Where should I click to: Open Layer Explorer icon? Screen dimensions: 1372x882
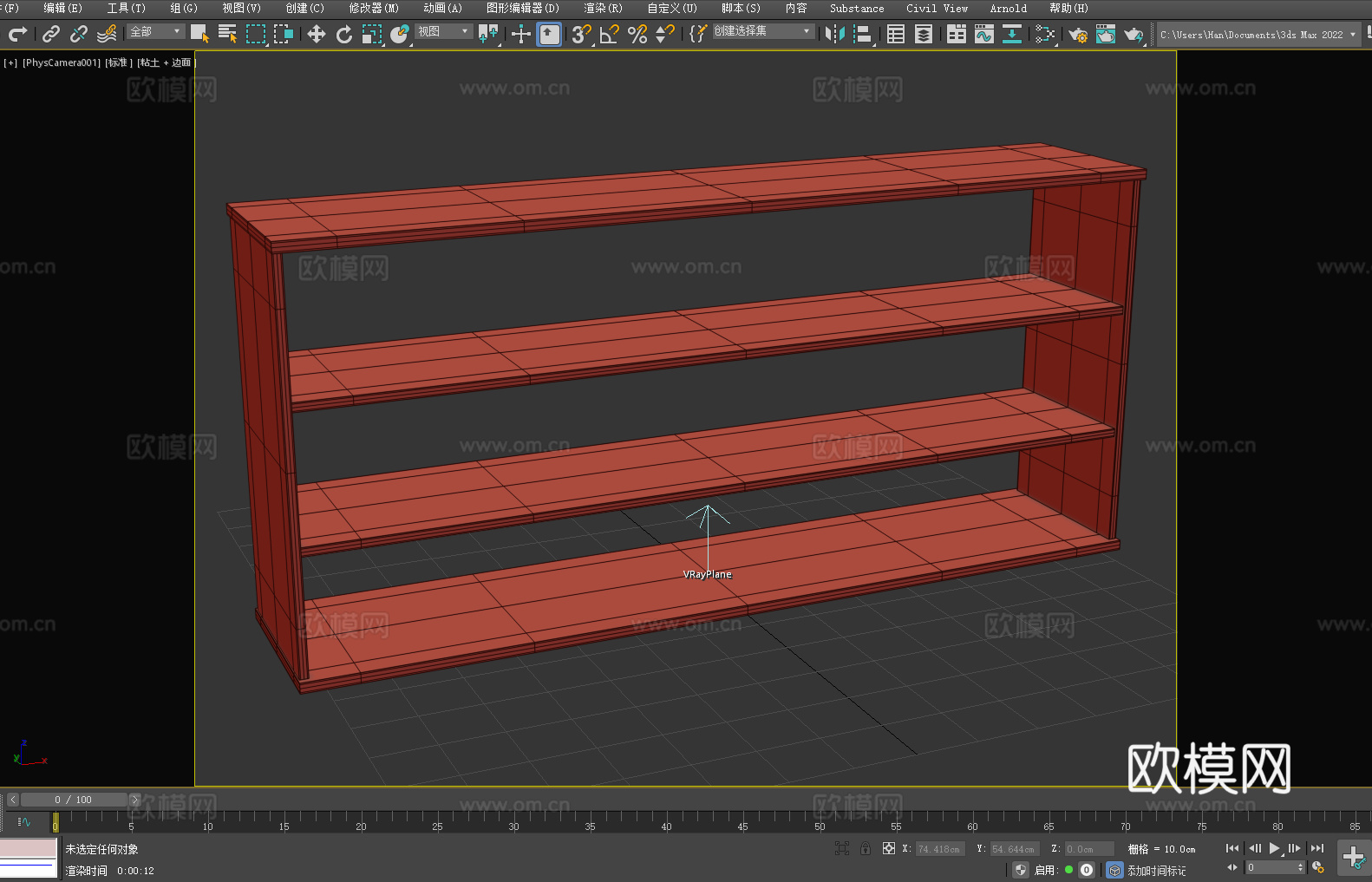click(924, 34)
